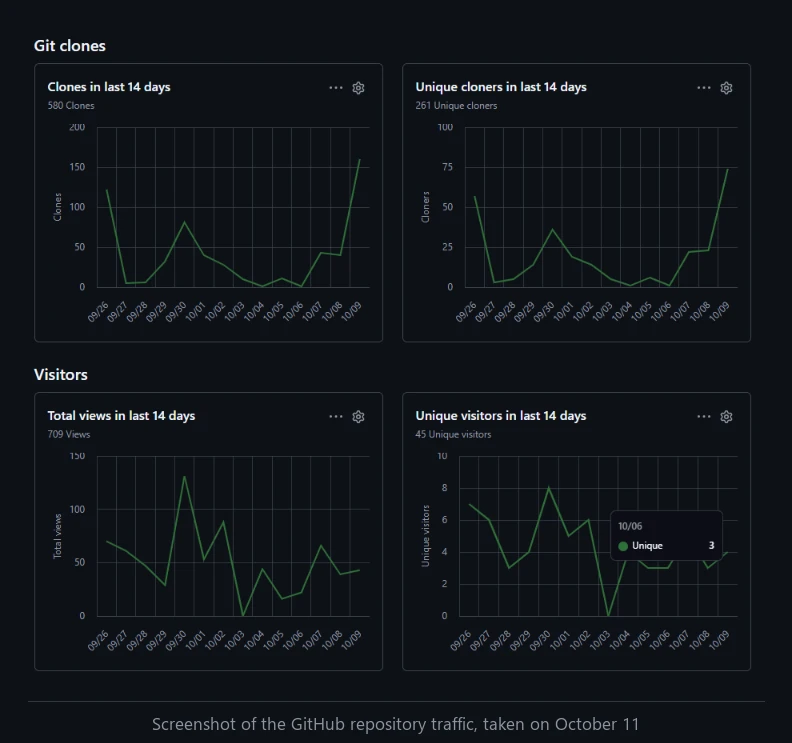Click the 'Total views in last 14 days' title

(x=121, y=416)
